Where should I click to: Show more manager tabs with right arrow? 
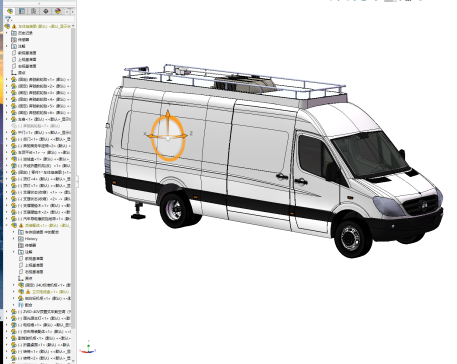[72, 11]
